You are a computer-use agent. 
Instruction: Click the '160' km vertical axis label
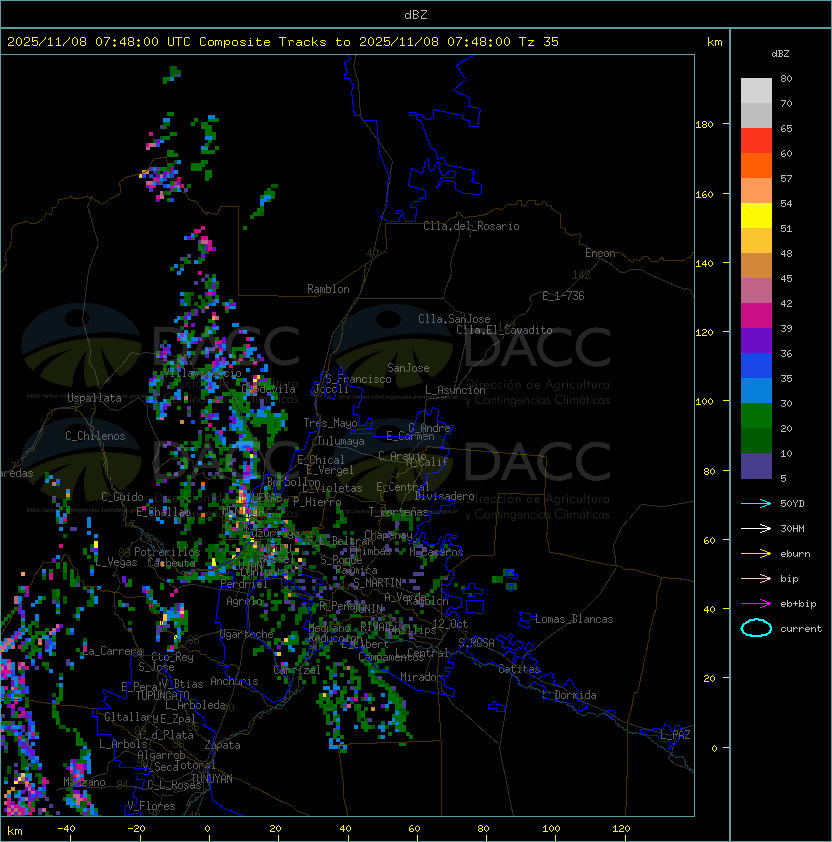pyautogui.click(x=704, y=194)
